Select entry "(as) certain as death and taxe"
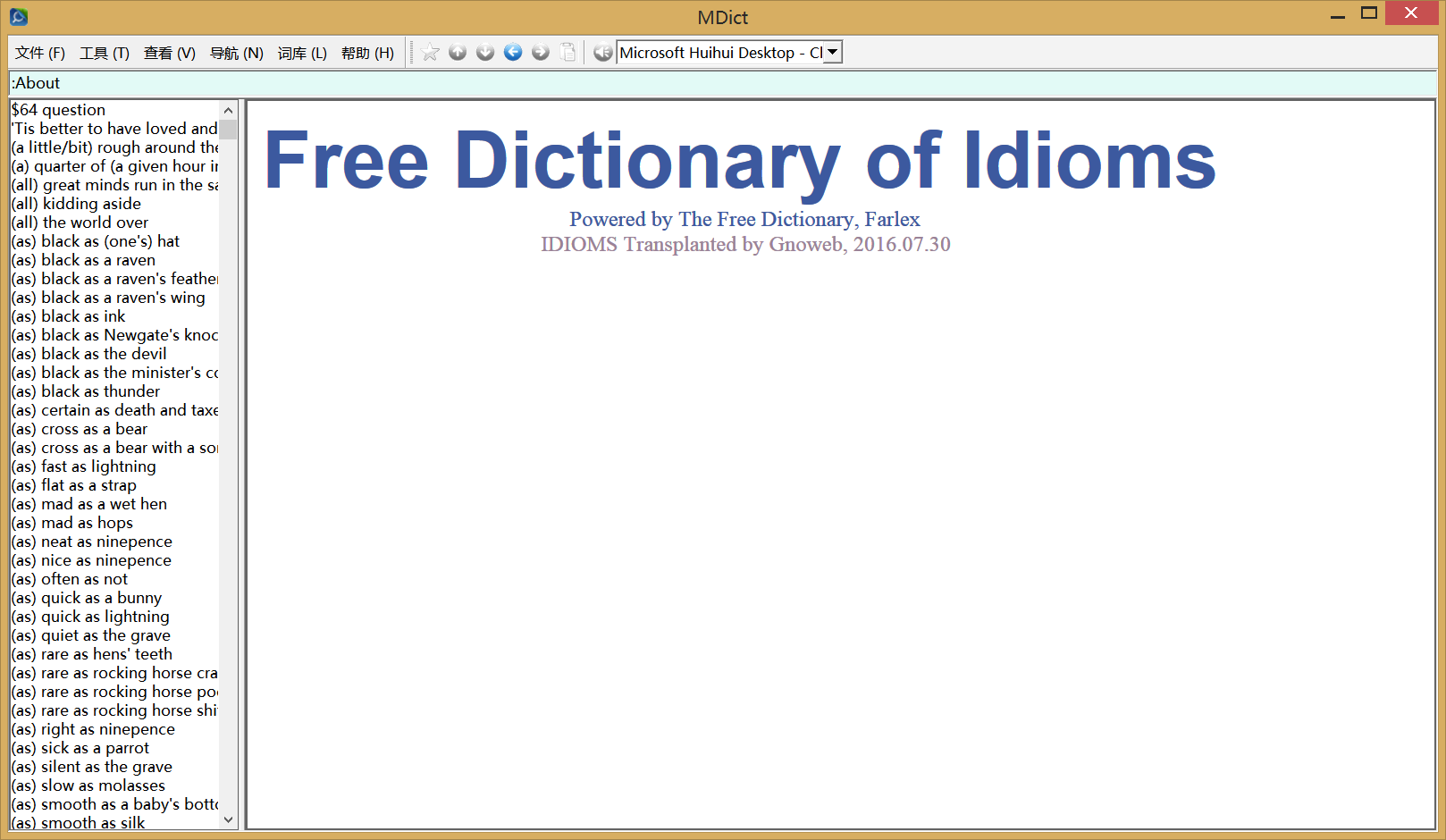Image resolution: width=1446 pixels, height=840 pixels. [114, 410]
